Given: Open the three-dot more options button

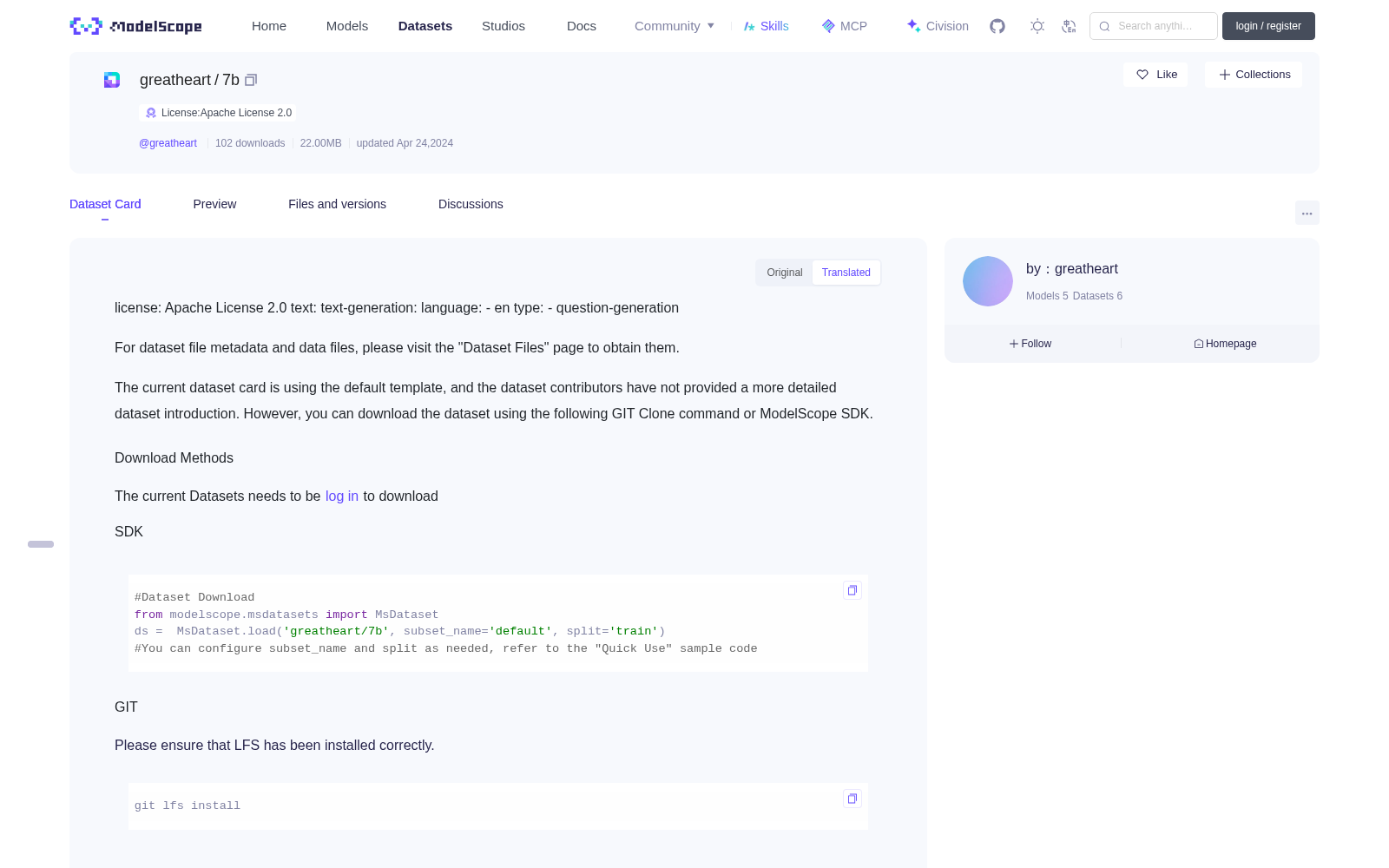Looking at the screenshot, I should [x=1307, y=213].
